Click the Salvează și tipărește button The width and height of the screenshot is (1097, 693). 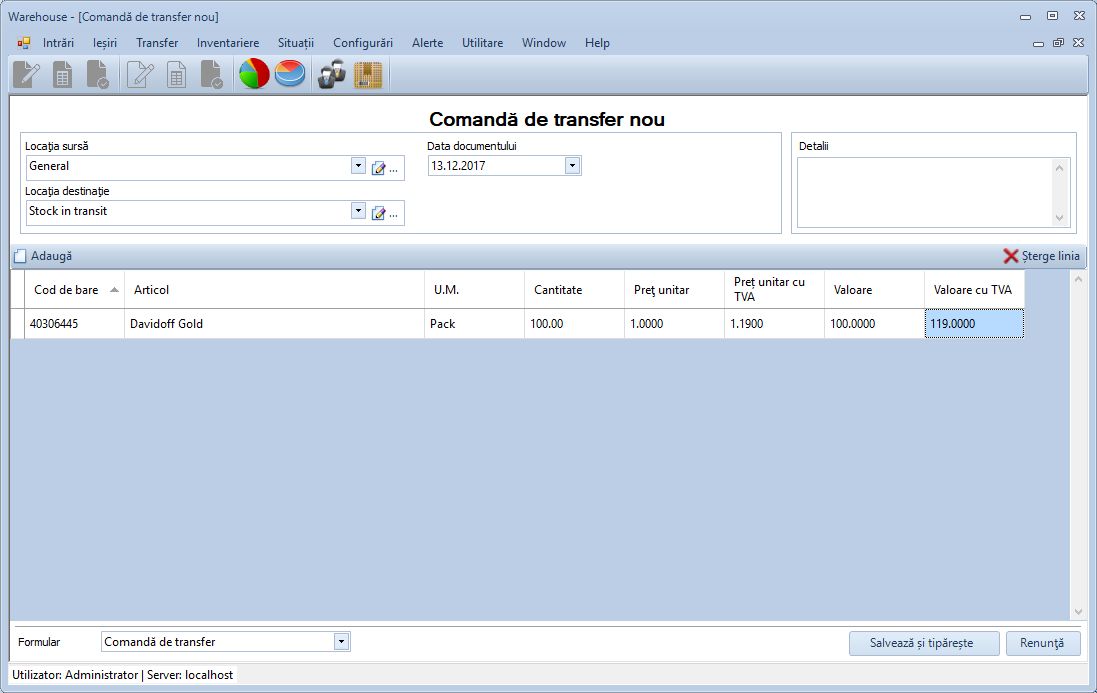(922, 643)
